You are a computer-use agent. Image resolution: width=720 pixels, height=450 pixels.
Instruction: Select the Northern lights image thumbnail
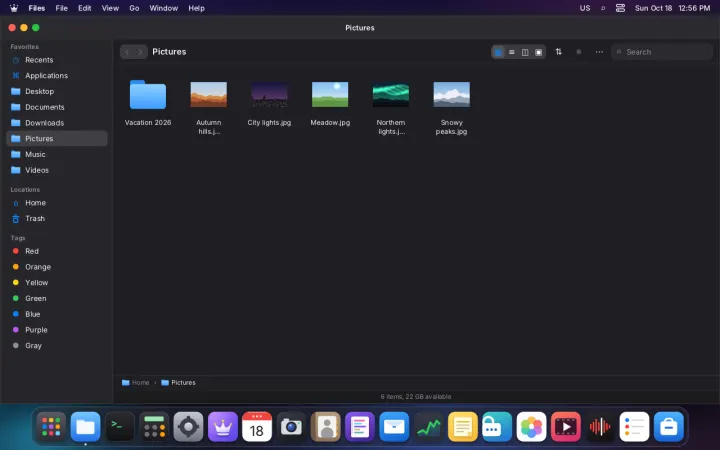click(x=391, y=95)
